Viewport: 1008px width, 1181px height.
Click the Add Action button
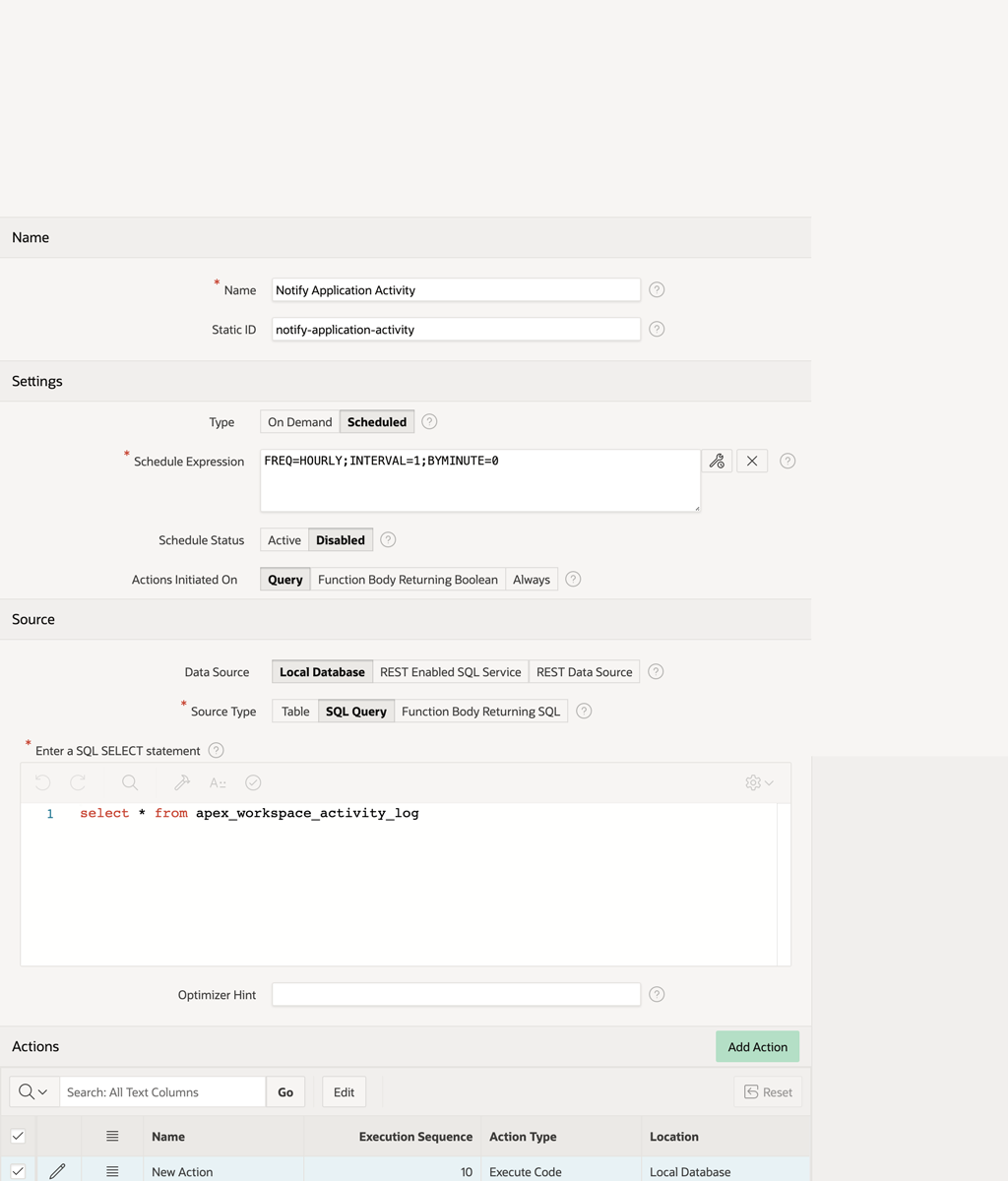(x=757, y=1046)
